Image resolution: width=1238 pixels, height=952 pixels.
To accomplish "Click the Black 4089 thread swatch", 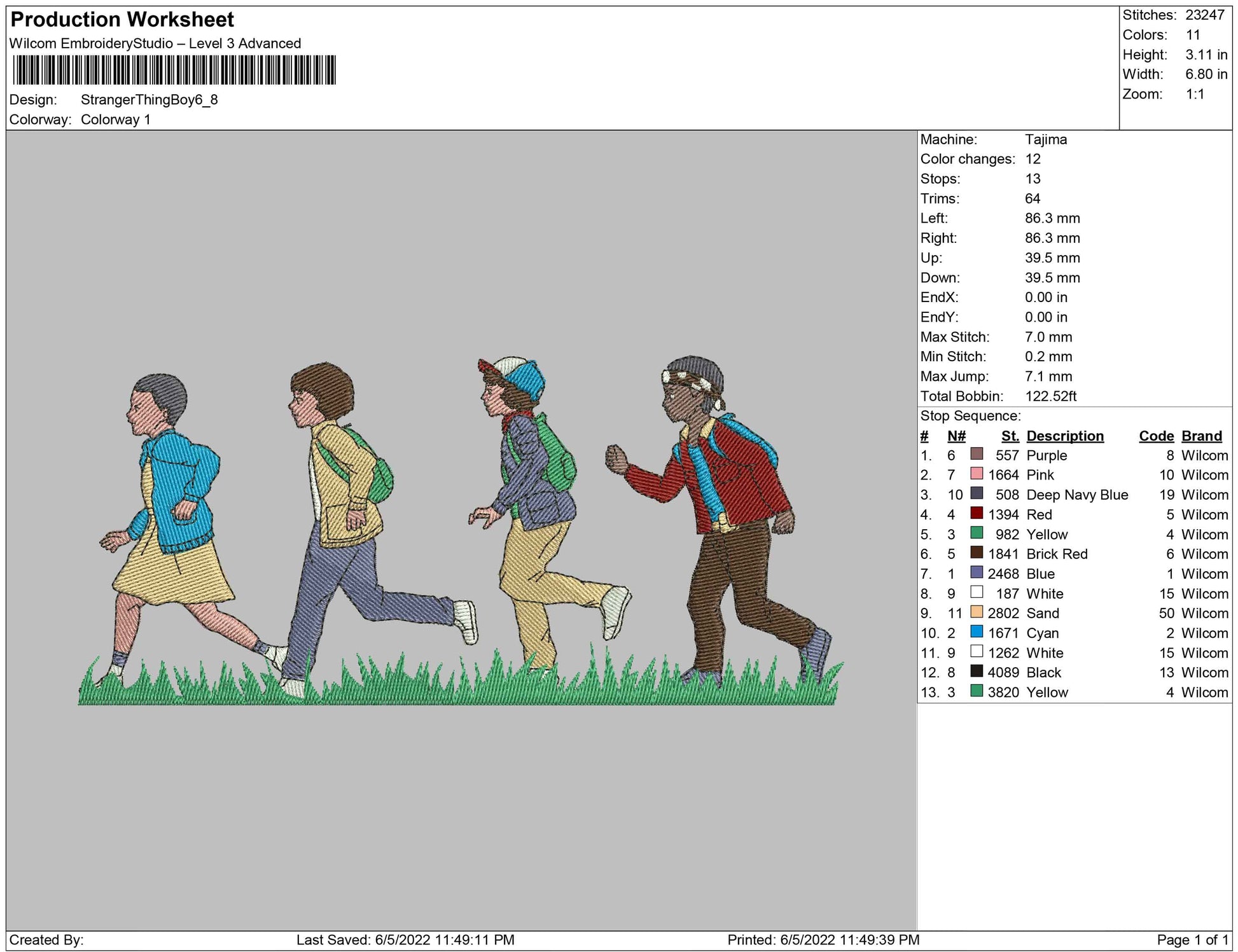I will 977,671.
